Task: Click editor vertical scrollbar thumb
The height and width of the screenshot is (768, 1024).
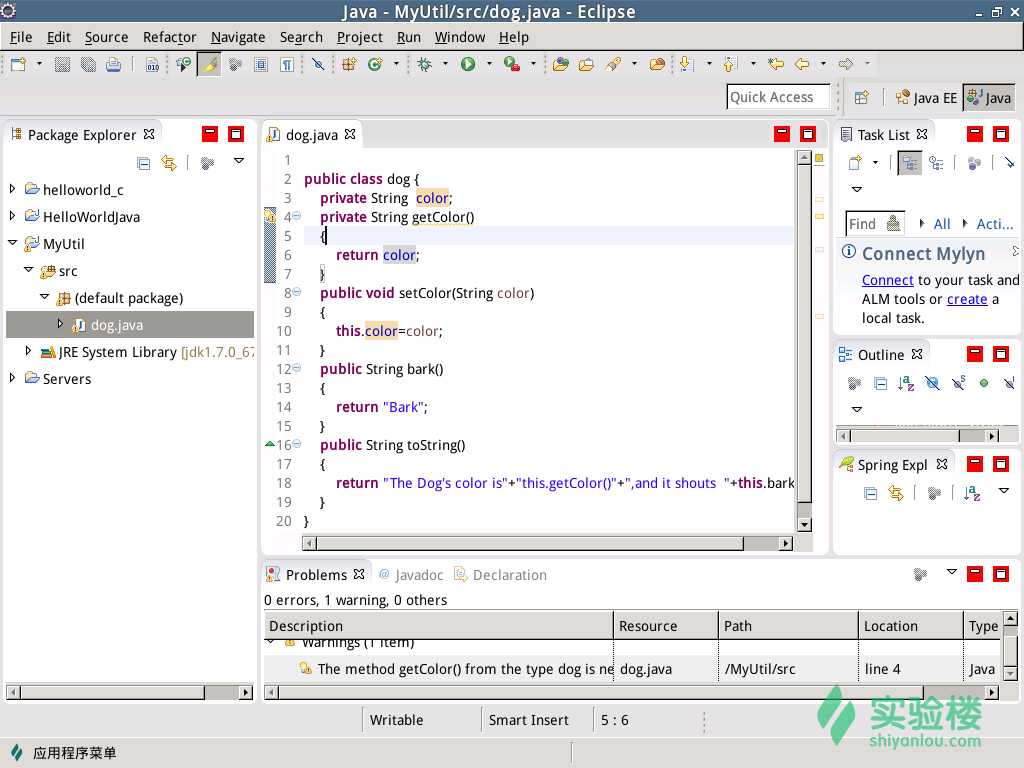Action: 805,334
